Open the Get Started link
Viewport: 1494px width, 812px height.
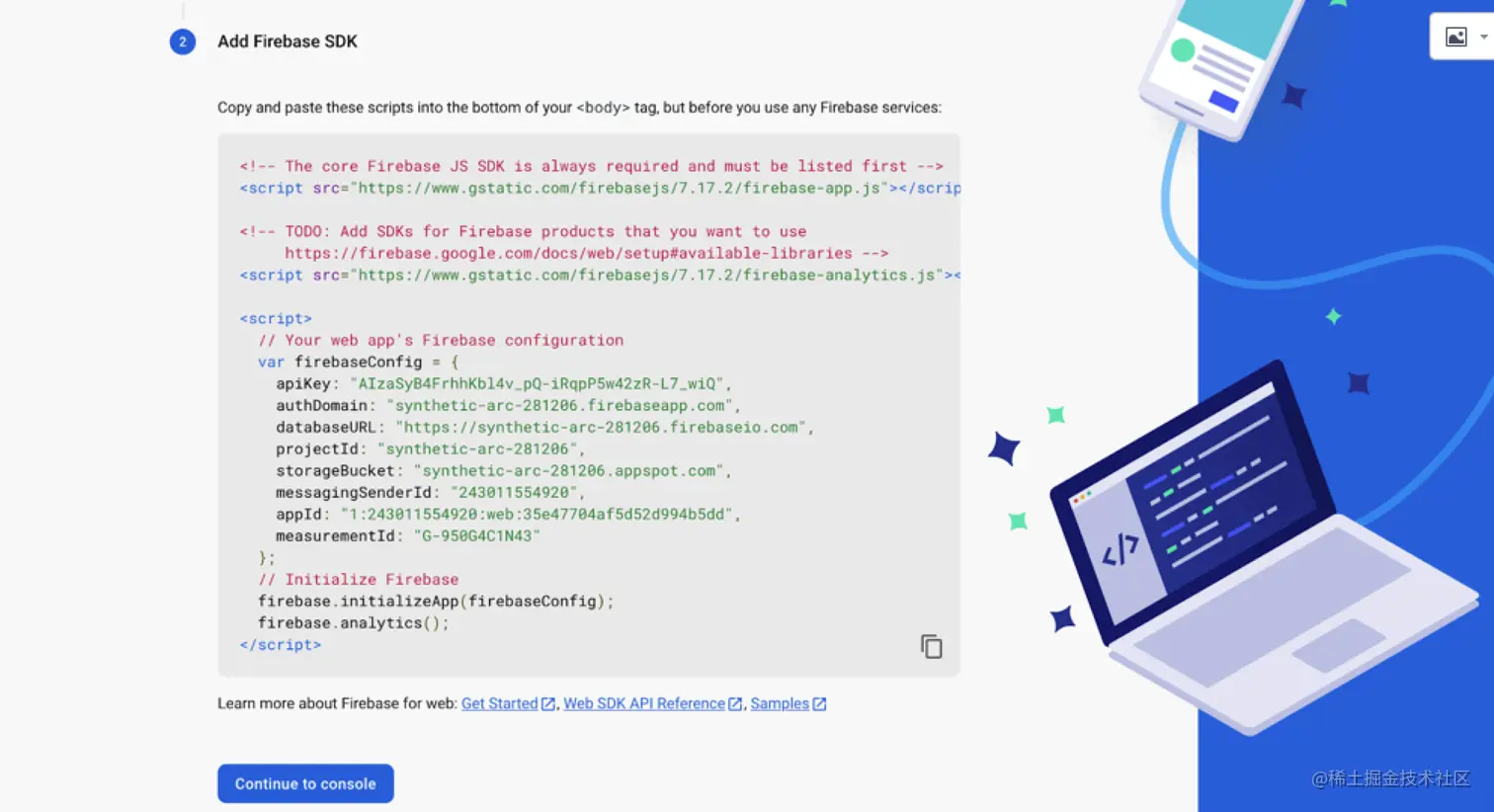click(499, 703)
